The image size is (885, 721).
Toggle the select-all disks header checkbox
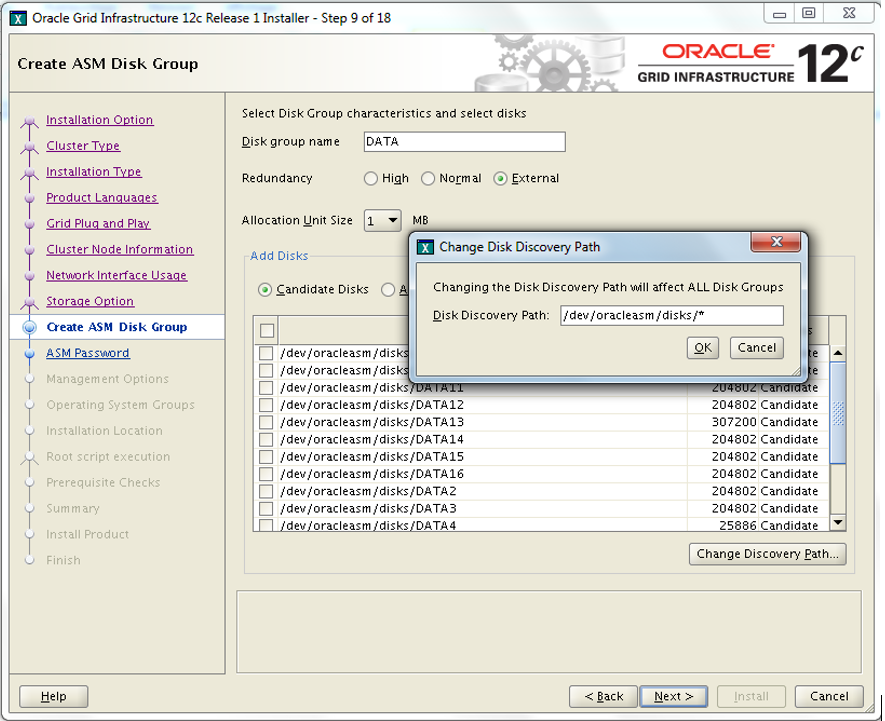coord(267,331)
